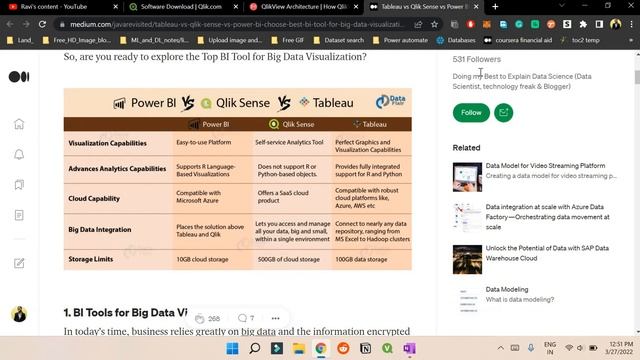Open Windows Start menu
The height and width of the screenshot is (360, 640).
(x=232, y=349)
